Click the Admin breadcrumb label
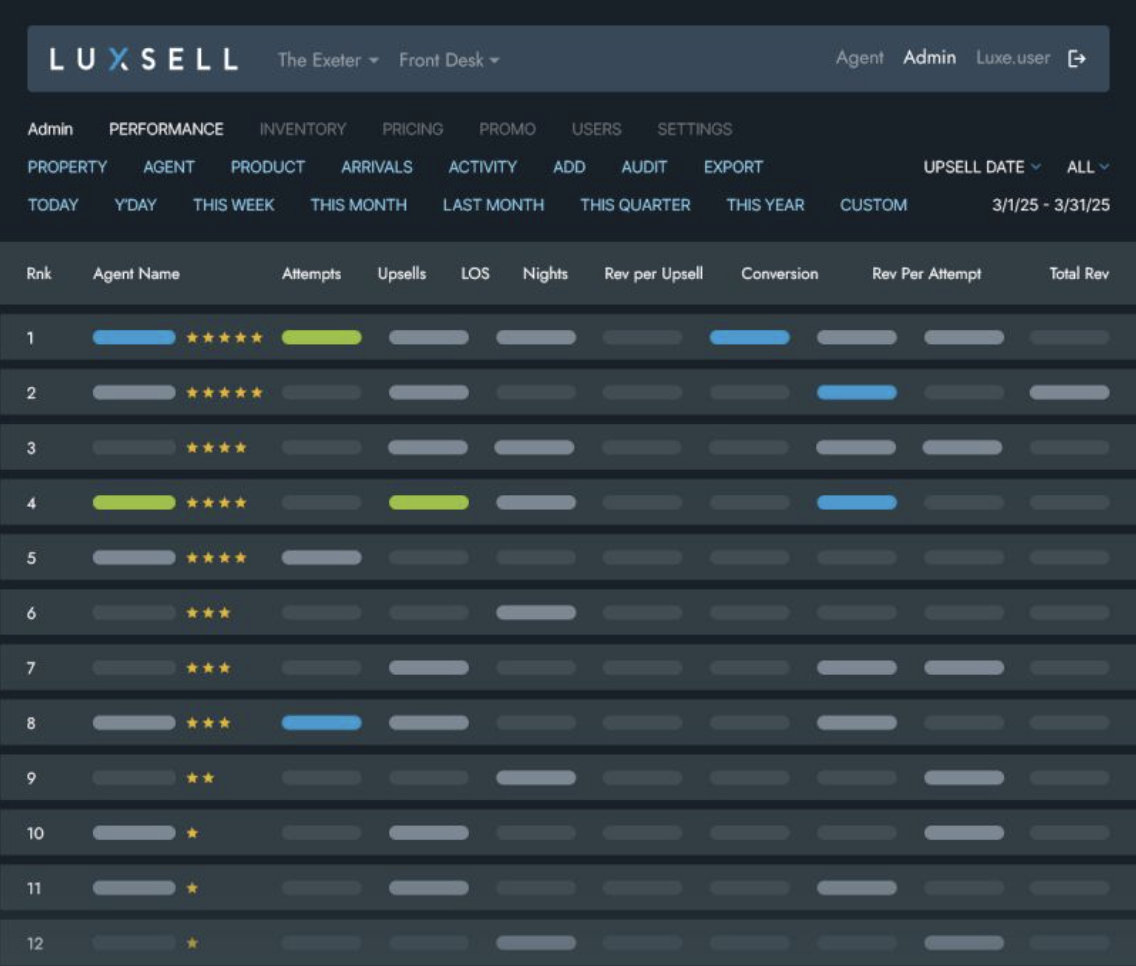 click(50, 129)
